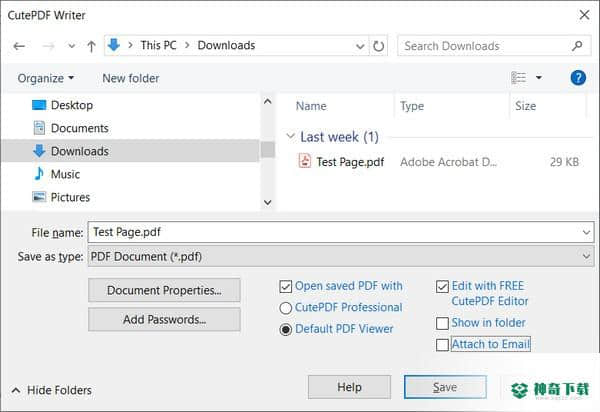The image size is (600, 412).
Task: Sort files by the Name column
Action: tap(311, 106)
